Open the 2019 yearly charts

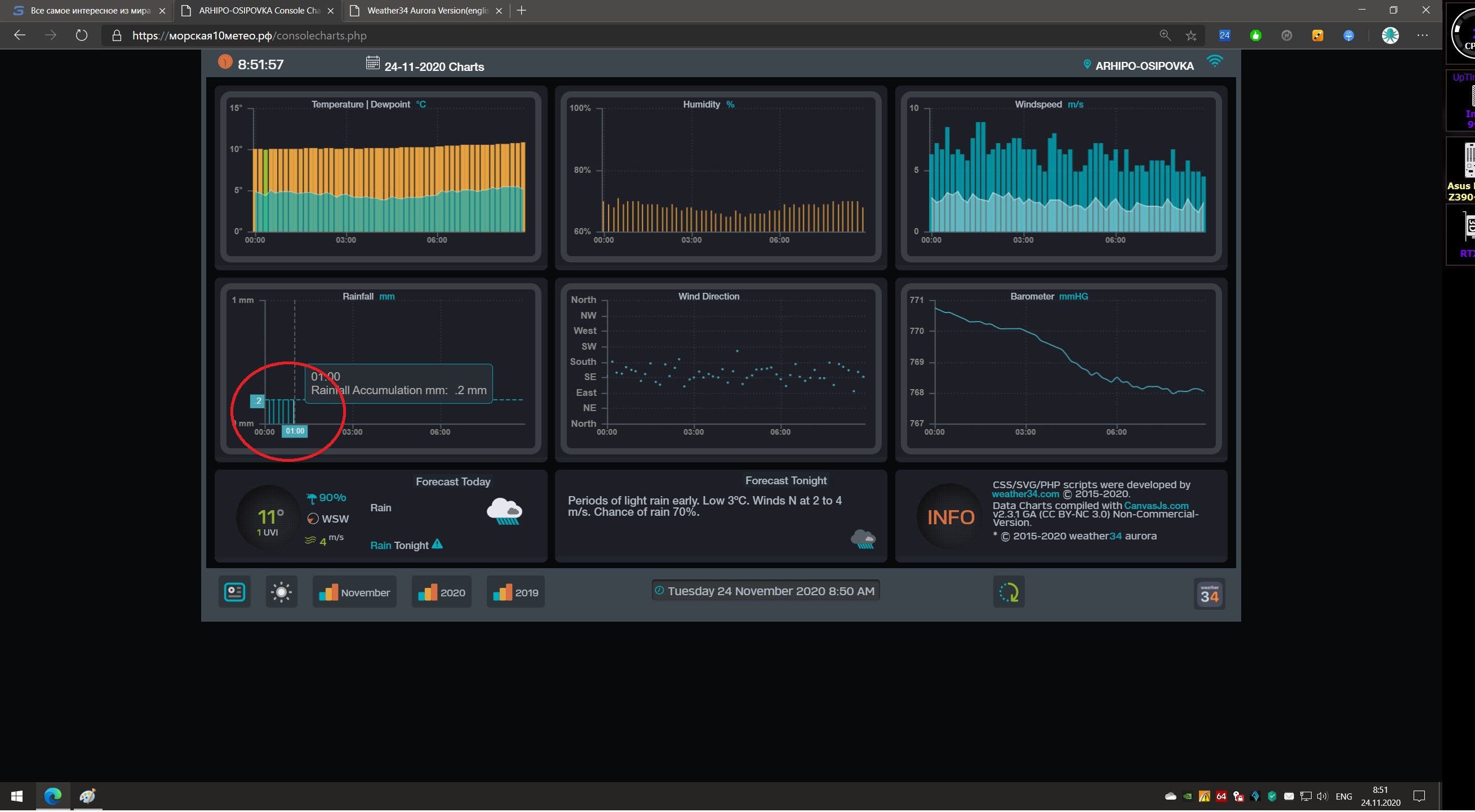[x=516, y=593]
